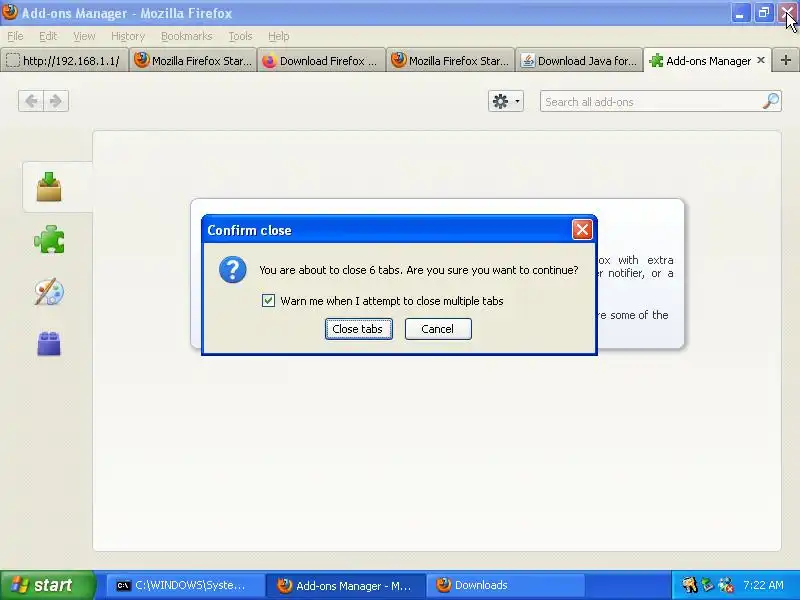This screenshot has height=600, width=800.
Task: Uncheck Warn me when closing multiple tabs
Action: click(x=268, y=301)
